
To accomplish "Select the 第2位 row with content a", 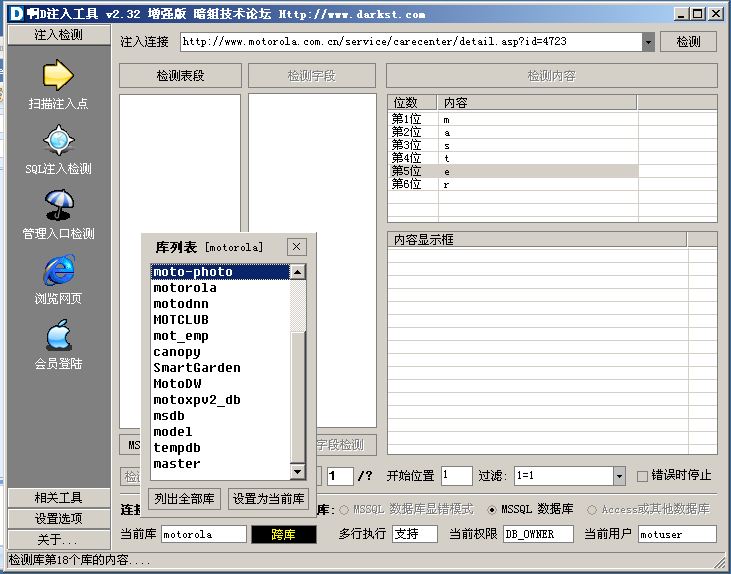I will pyautogui.click(x=513, y=132).
